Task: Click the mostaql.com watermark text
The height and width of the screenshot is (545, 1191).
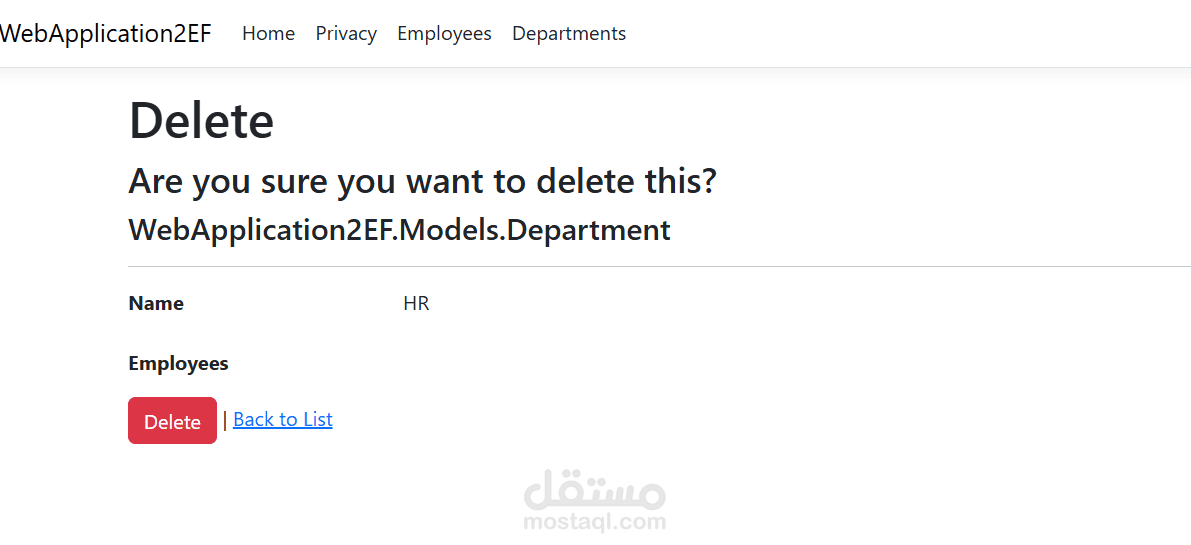Action: (595, 521)
